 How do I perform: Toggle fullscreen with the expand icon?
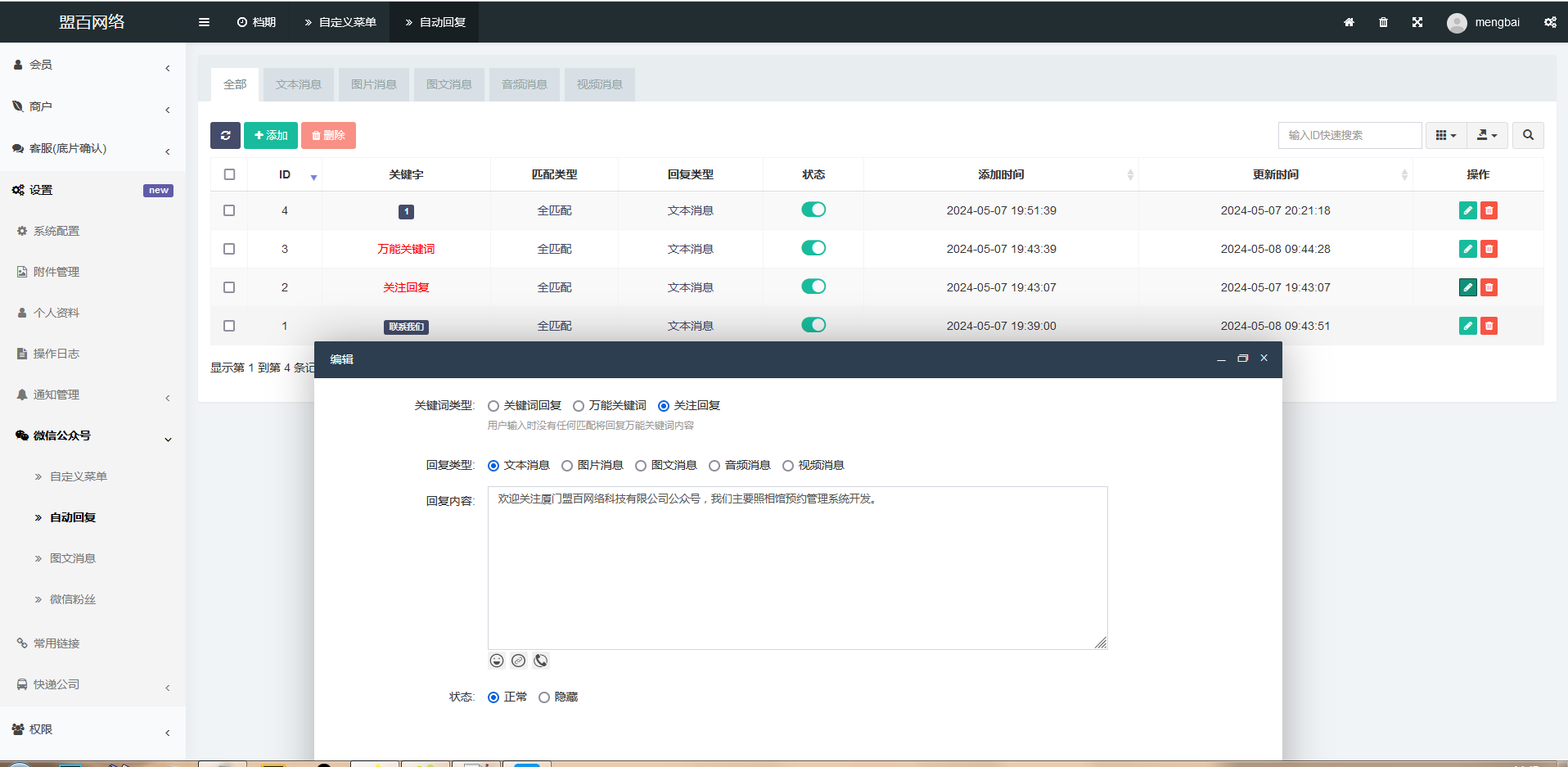(x=1417, y=22)
